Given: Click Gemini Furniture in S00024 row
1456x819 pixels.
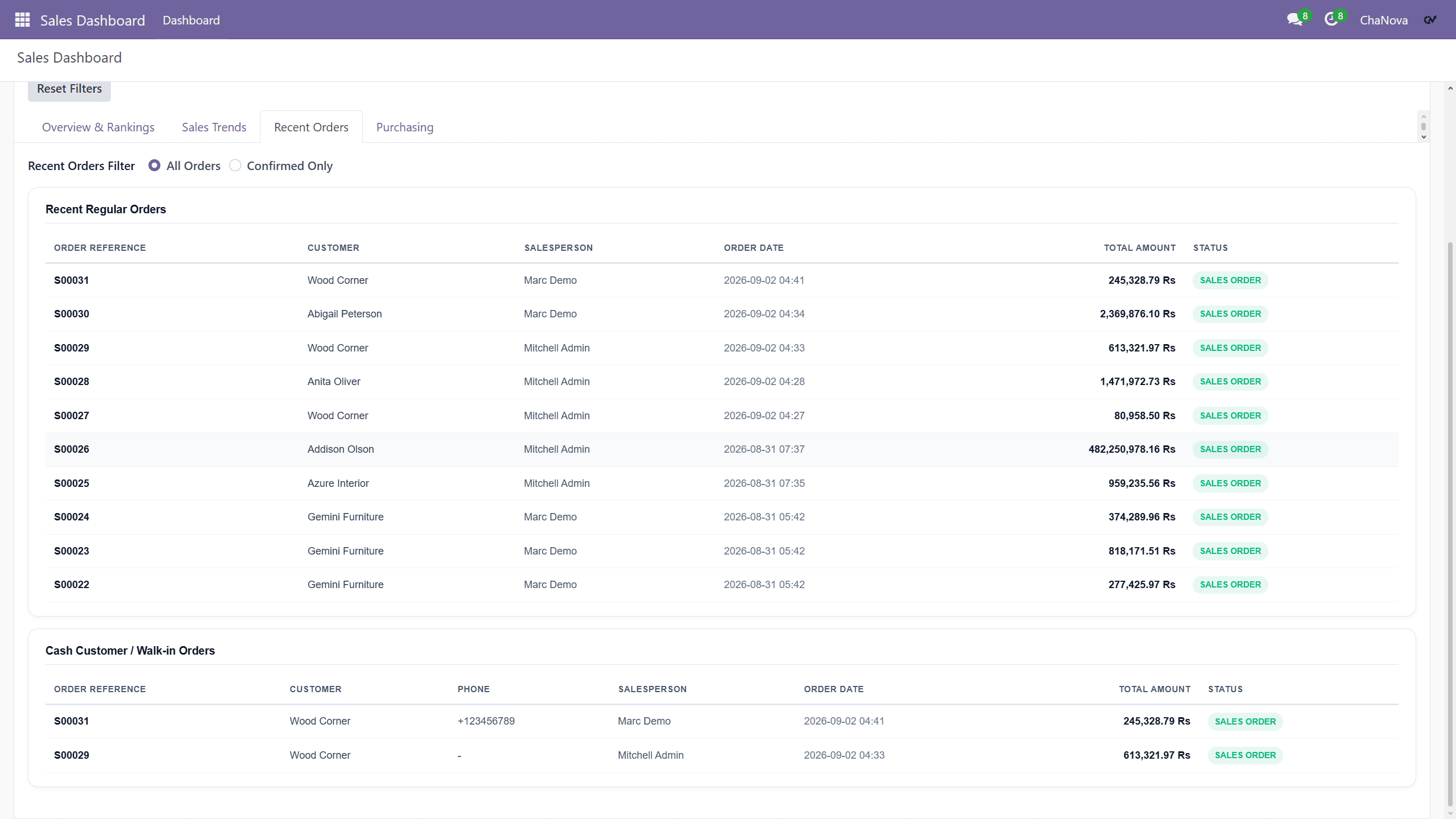Looking at the screenshot, I should tap(345, 517).
